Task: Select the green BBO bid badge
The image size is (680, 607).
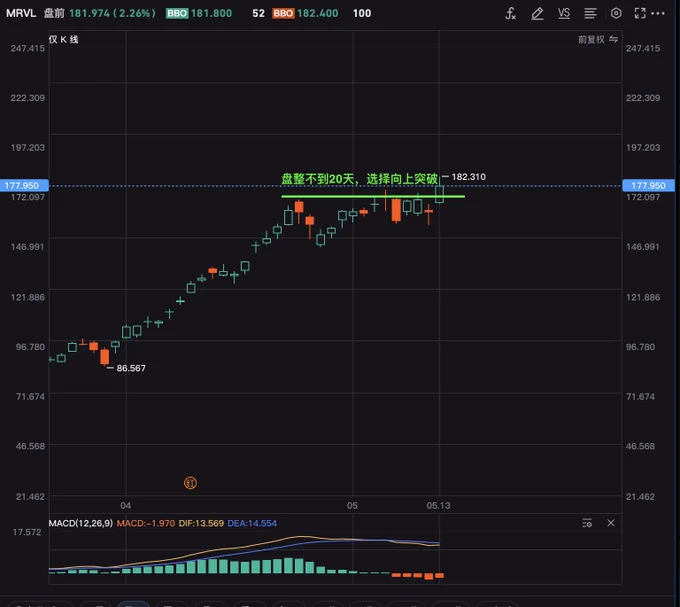Action: (177, 13)
